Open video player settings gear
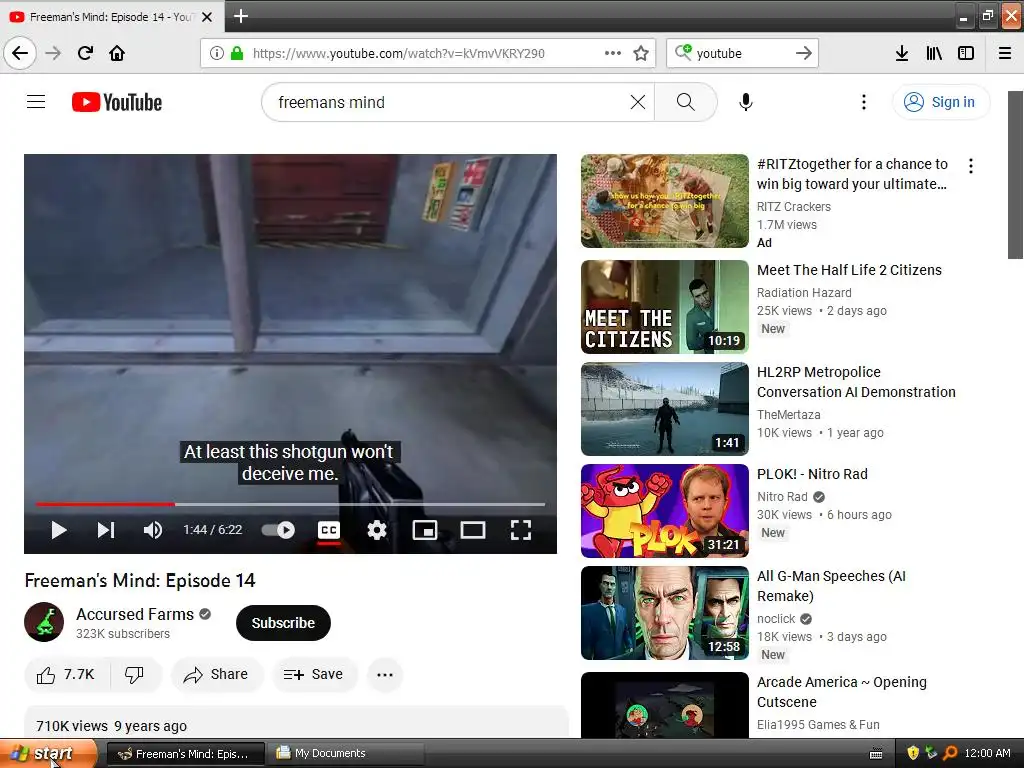Screen dimensions: 1024x768 [x=377, y=530]
